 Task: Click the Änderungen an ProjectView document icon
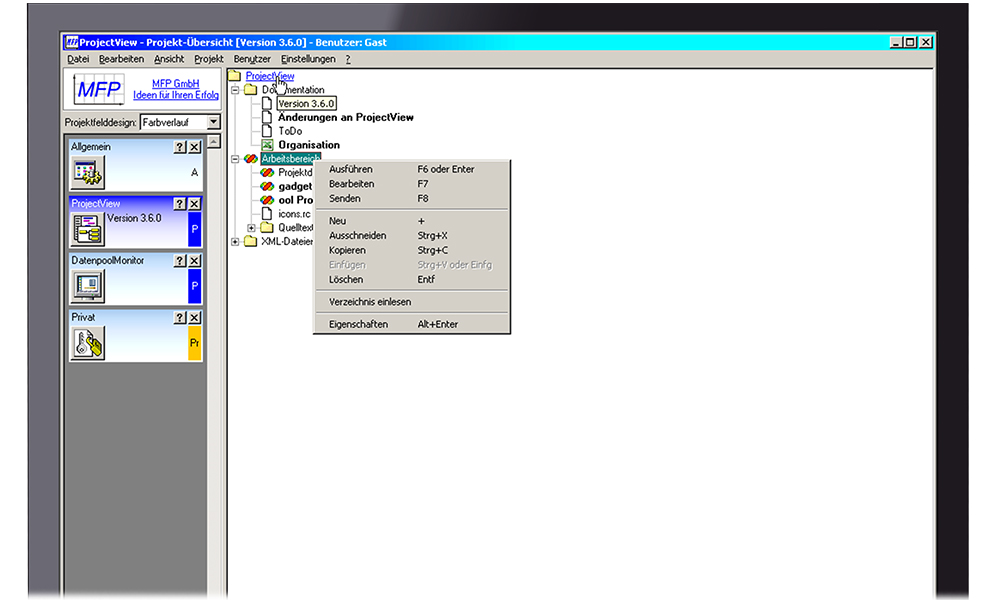267,117
